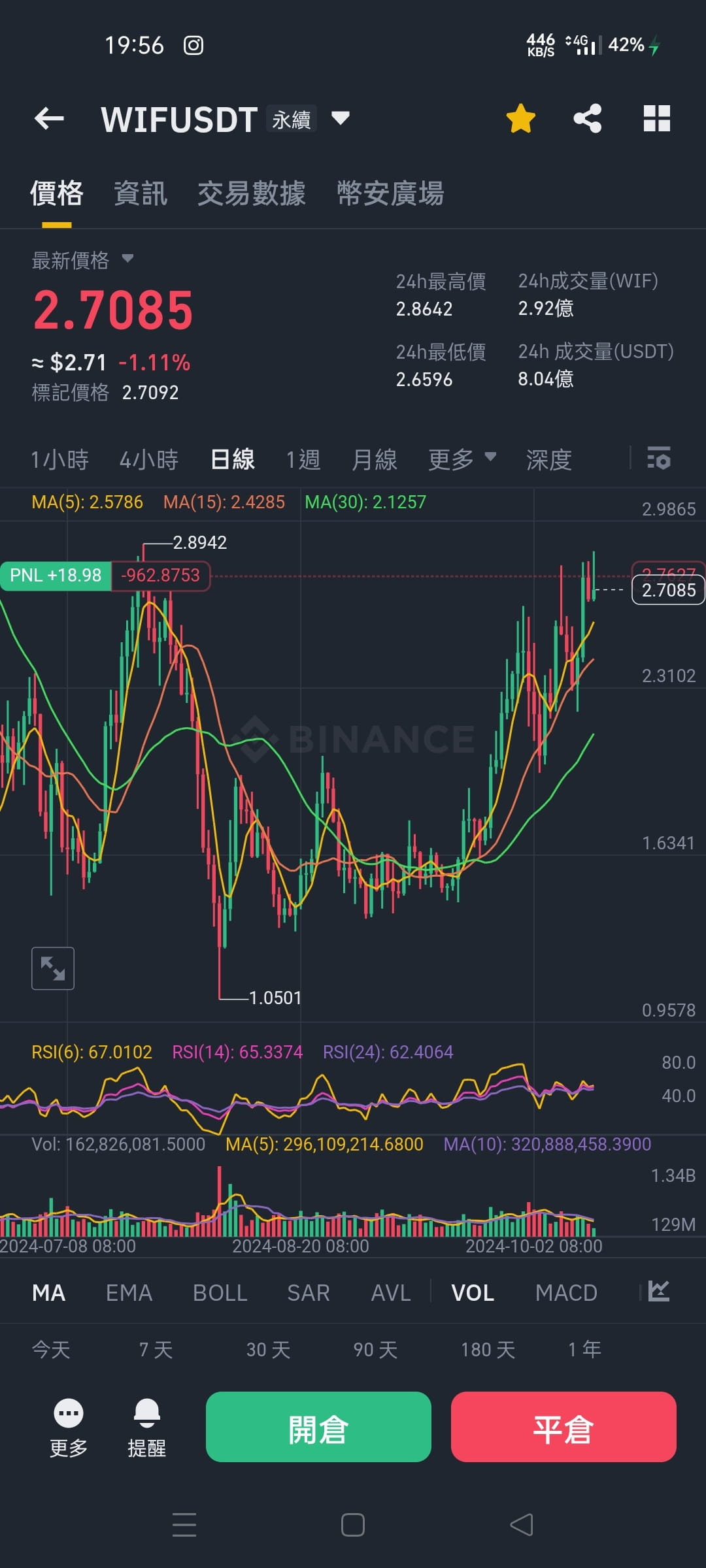Toggle the BOLL indicator
The image size is (706, 1568).
(x=220, y=1293)
